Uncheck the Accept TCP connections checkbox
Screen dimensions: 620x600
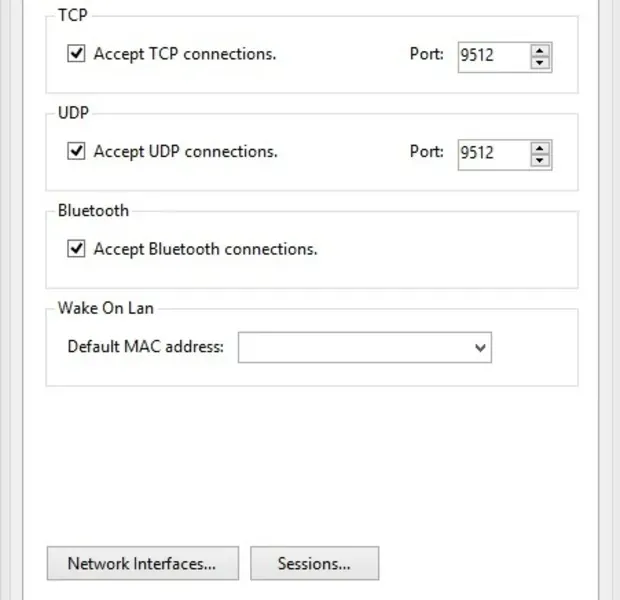tap(76, 54)
